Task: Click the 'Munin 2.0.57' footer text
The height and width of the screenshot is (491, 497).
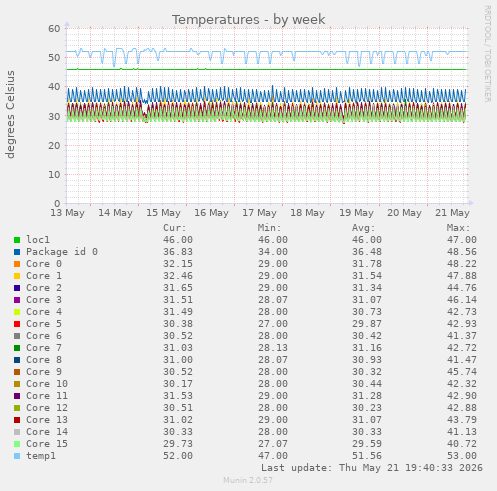Action: 248,480
